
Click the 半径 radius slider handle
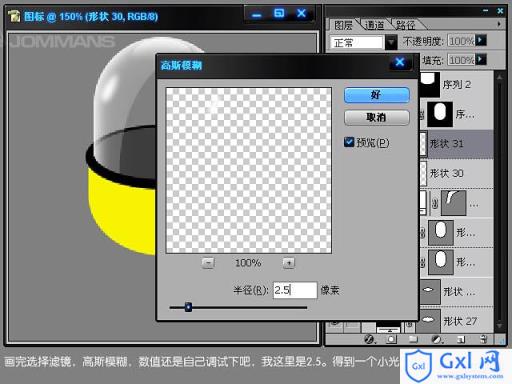pyautogui.click(x=188, y=307)
